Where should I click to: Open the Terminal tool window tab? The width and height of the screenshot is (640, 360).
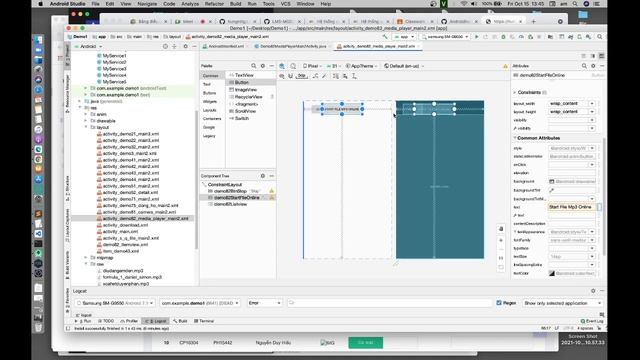pos(204,321)
